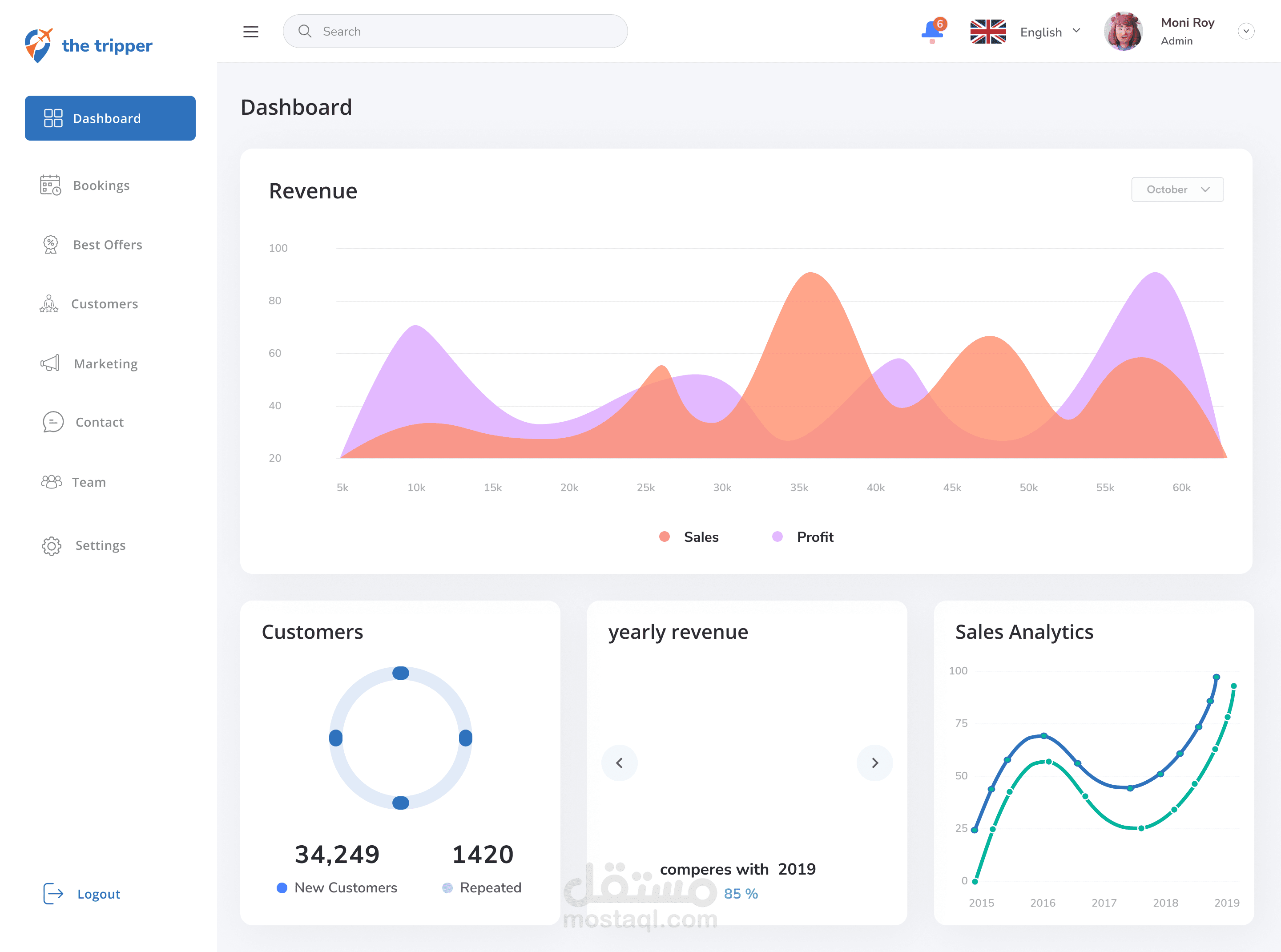Open the hamburger menu icon
This screenshot has height=952, width=1281.
[251, 32]
